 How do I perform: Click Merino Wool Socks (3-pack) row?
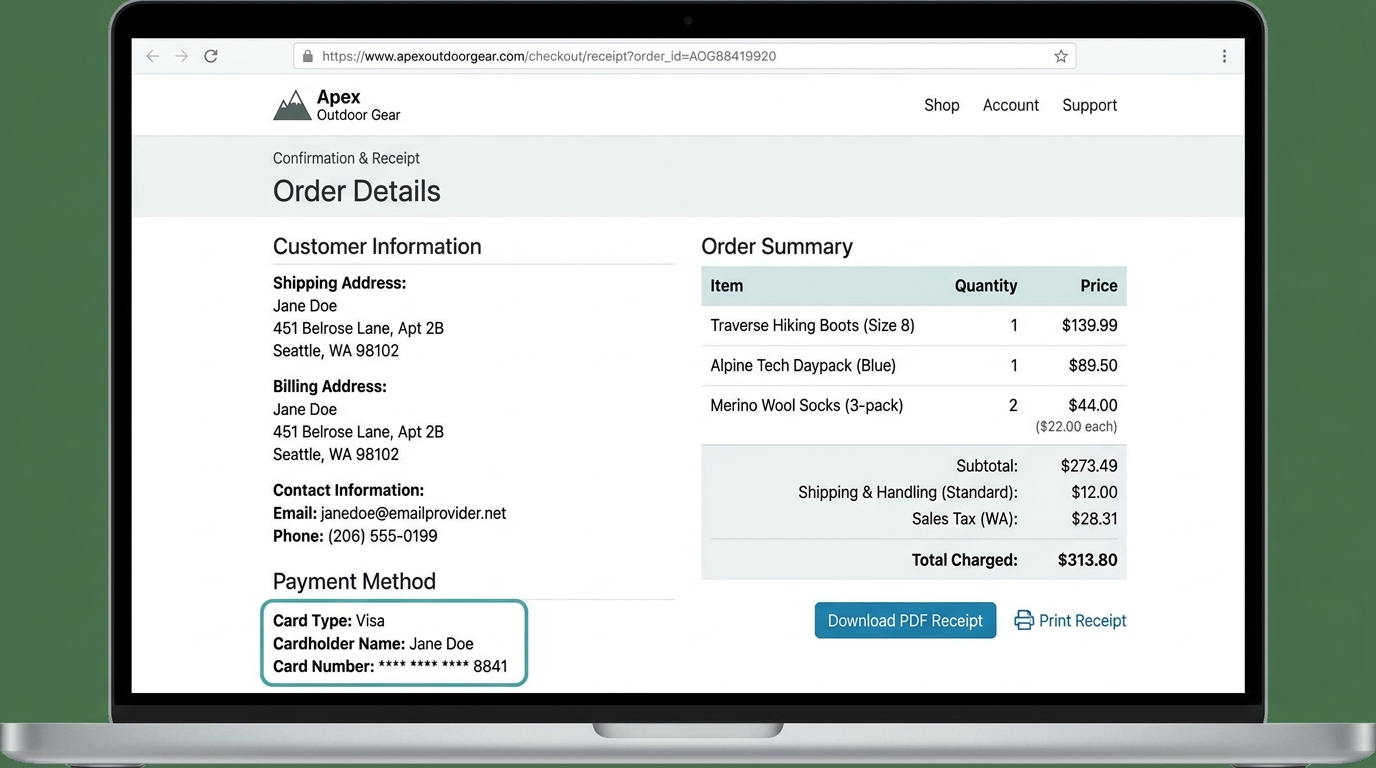pyautogui.click(x=914, y=415)
